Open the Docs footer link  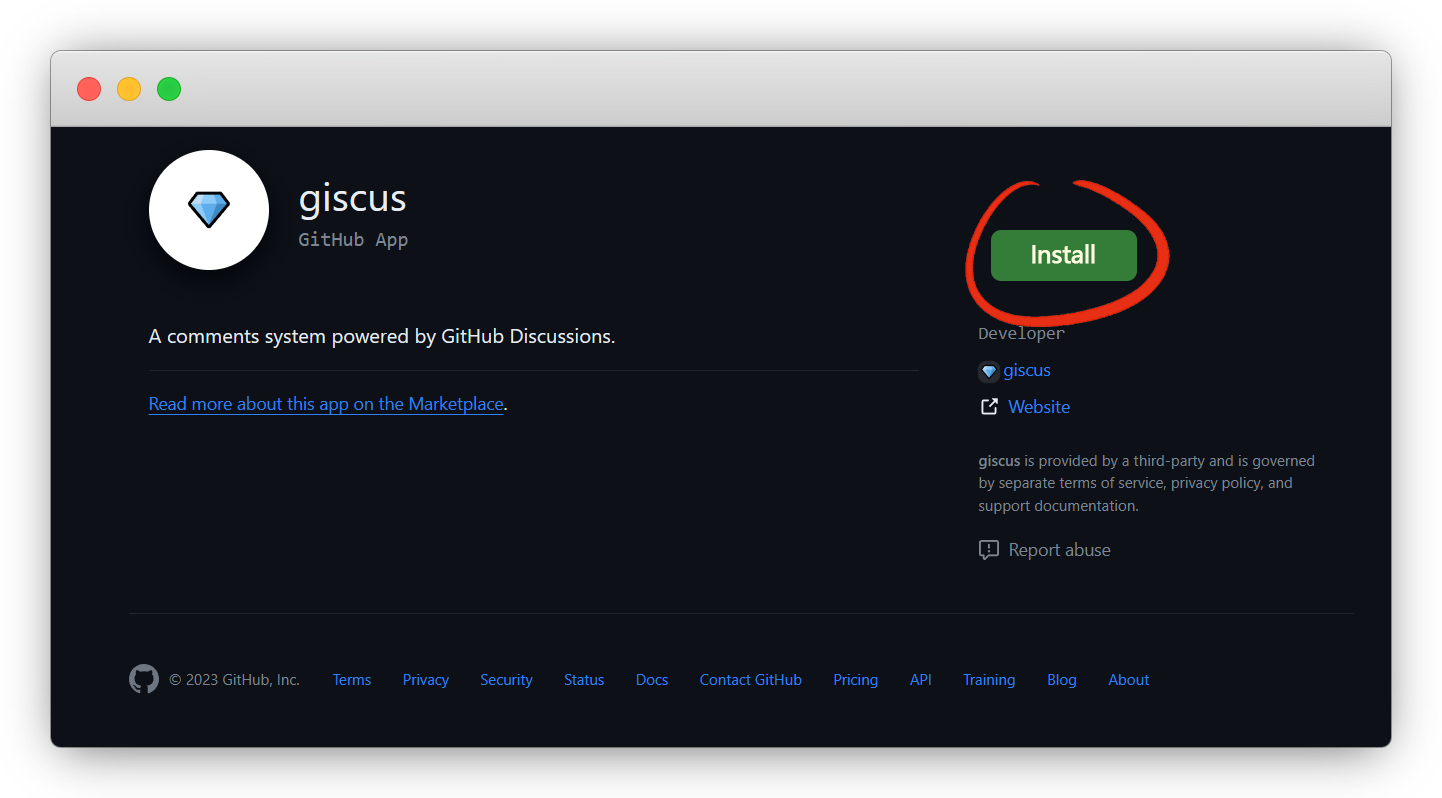click(652, 680)
